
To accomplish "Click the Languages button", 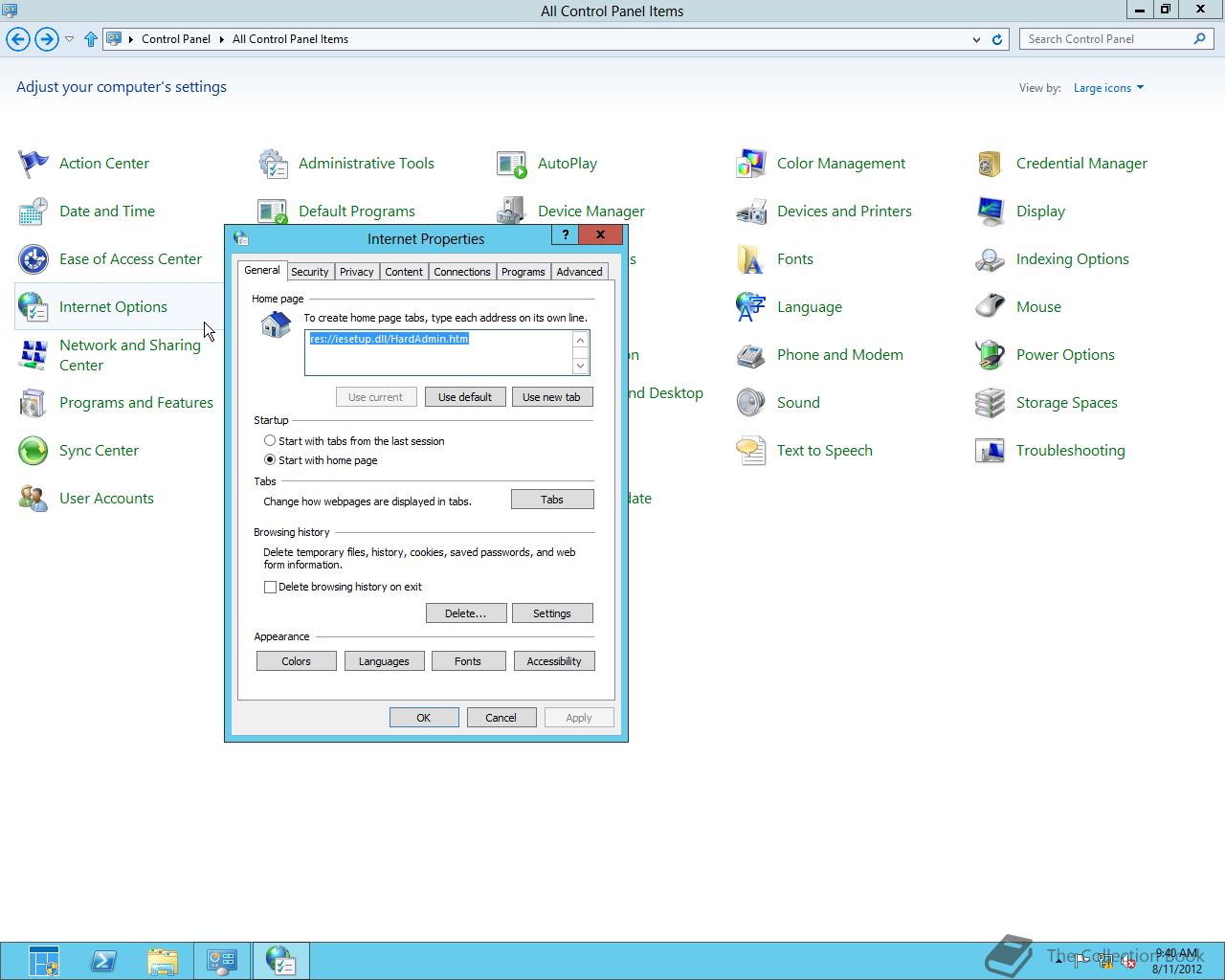I will coord(384,661).
